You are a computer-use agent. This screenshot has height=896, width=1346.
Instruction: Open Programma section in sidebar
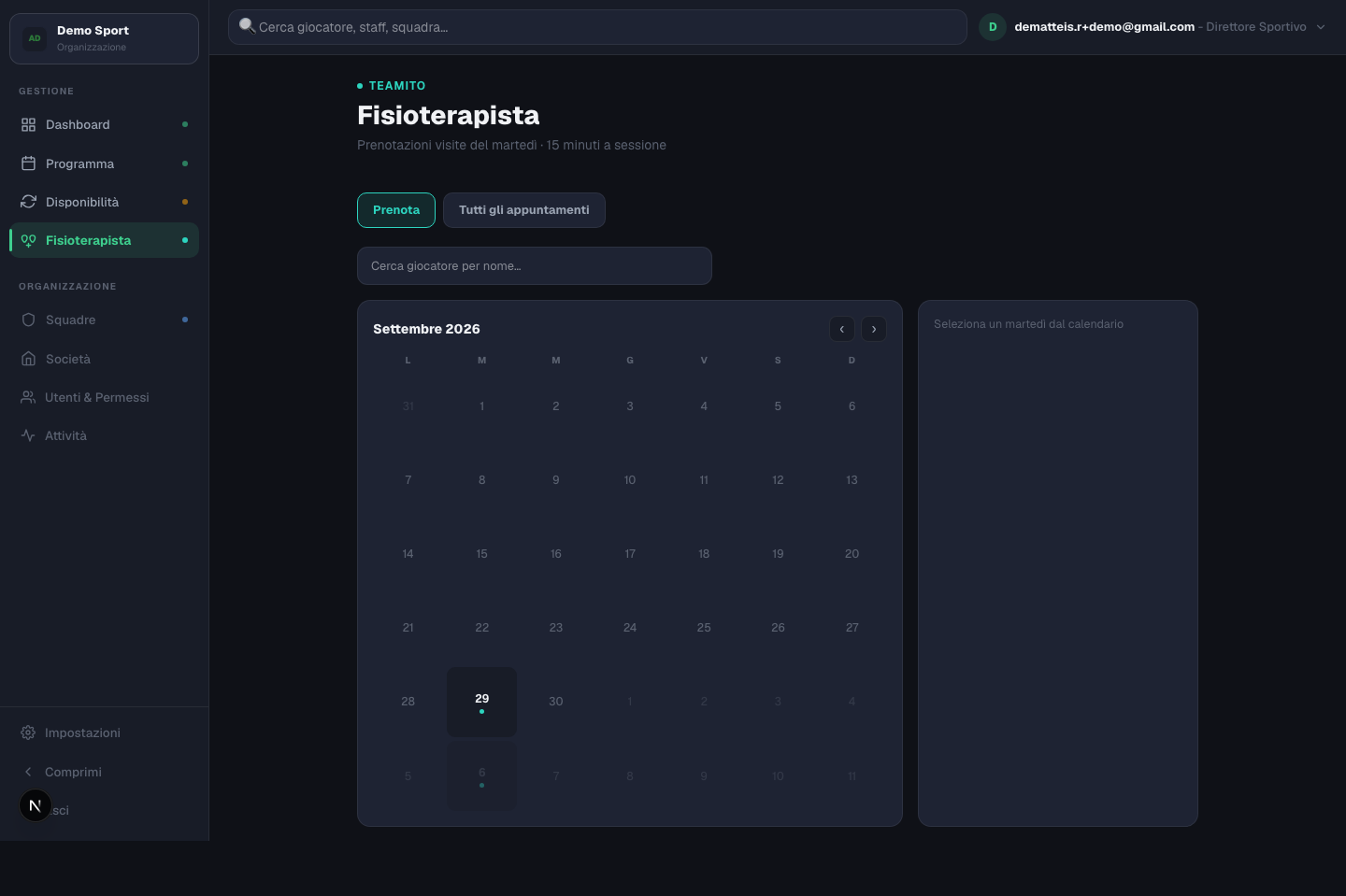(x=104, y=164)
